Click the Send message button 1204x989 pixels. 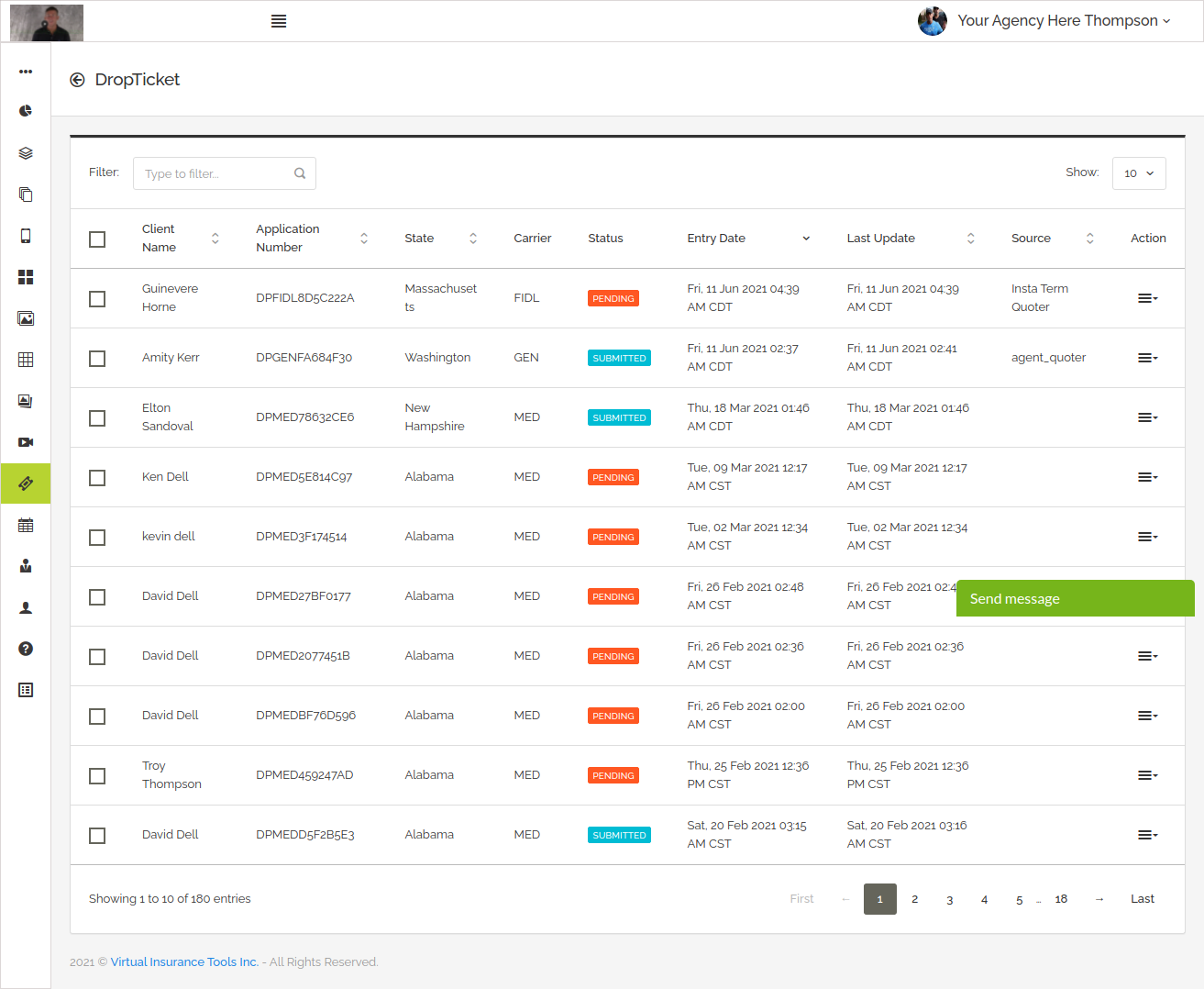[x=1075, y=598]
